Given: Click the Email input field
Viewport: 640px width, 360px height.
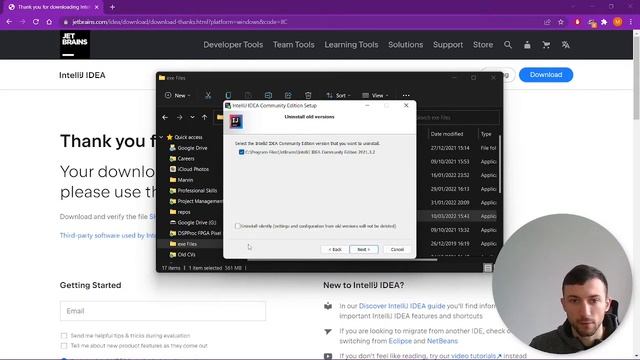Looking at the screenshot, I should 162,311.
